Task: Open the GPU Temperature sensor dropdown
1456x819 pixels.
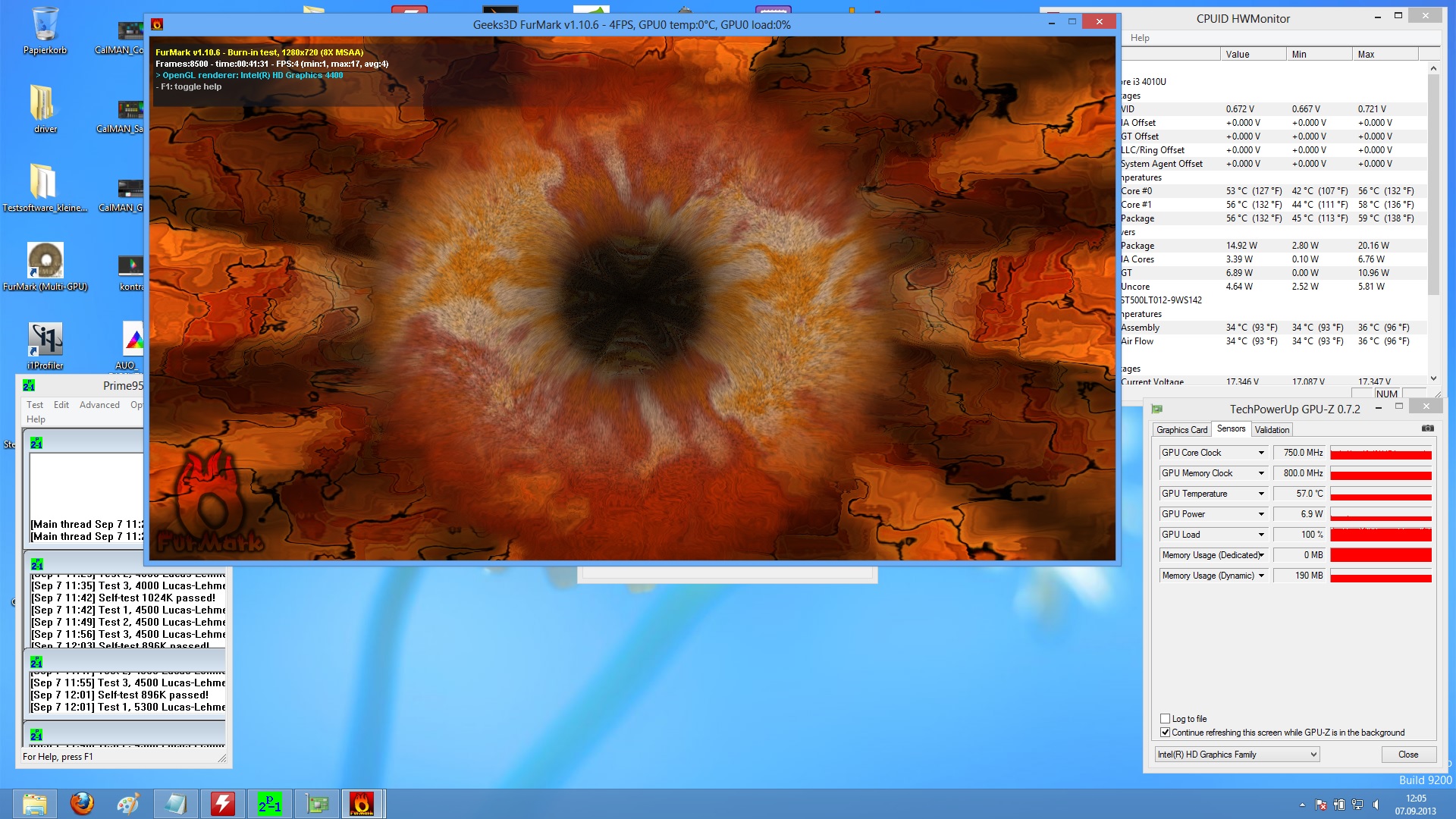Action: click(1261, 494)
